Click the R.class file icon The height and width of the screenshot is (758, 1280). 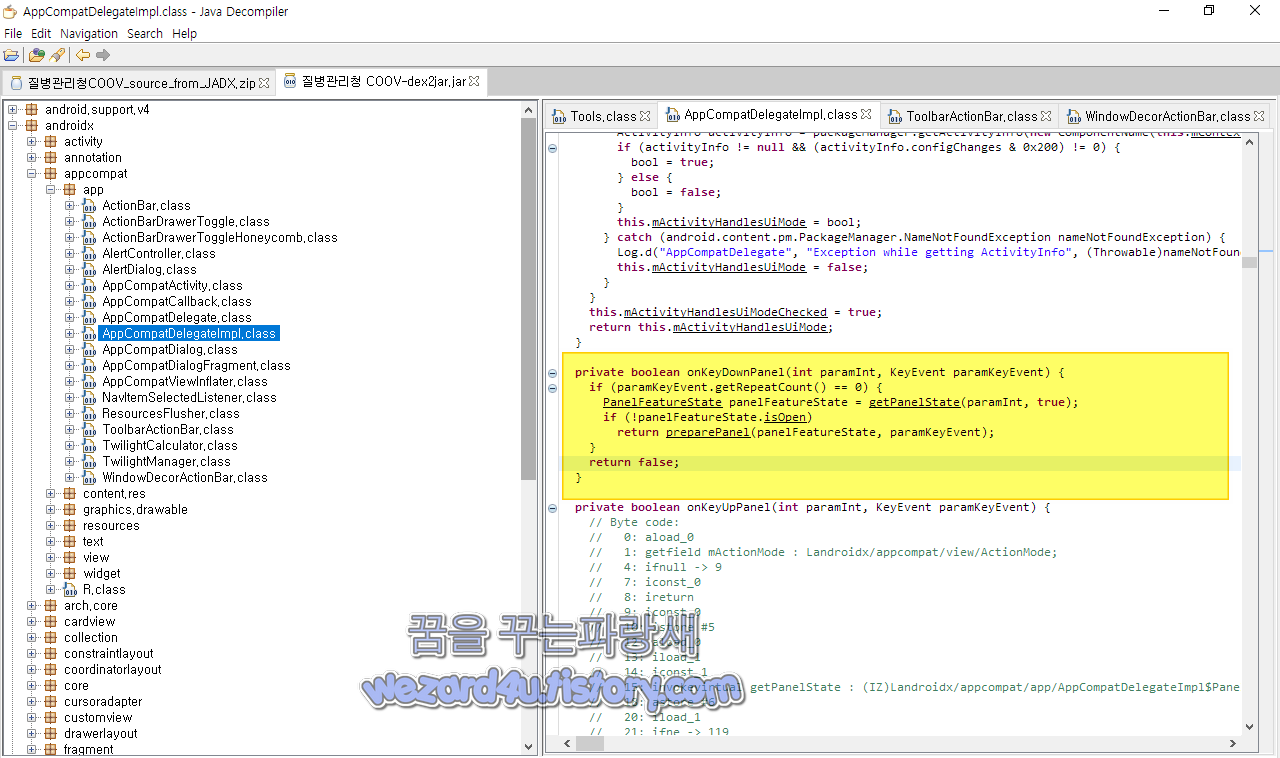point(71,589)
